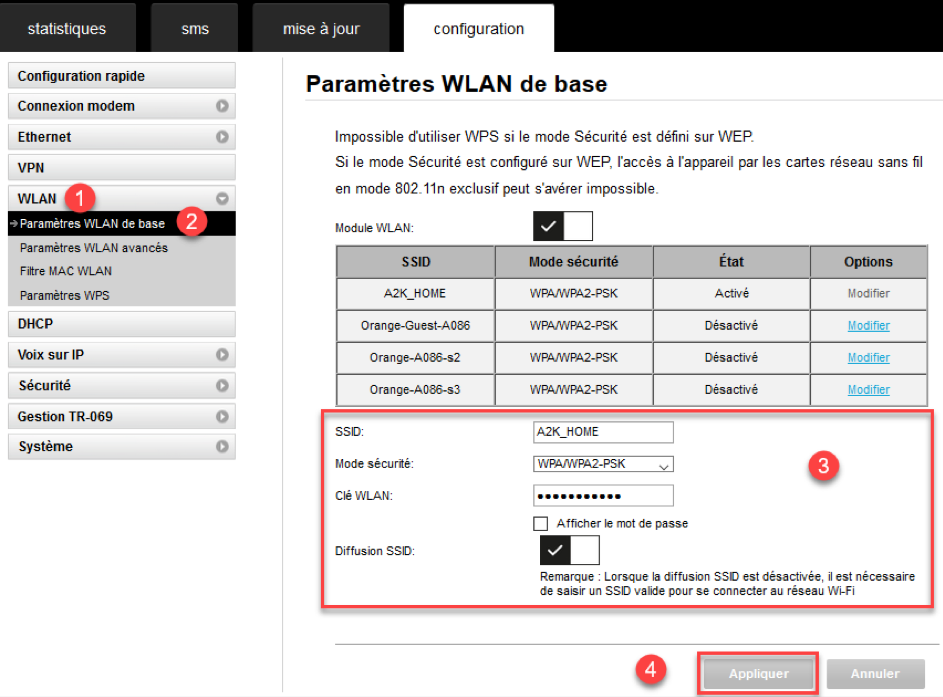Toggle the Module WLAN switch

(x=563, y=227)
